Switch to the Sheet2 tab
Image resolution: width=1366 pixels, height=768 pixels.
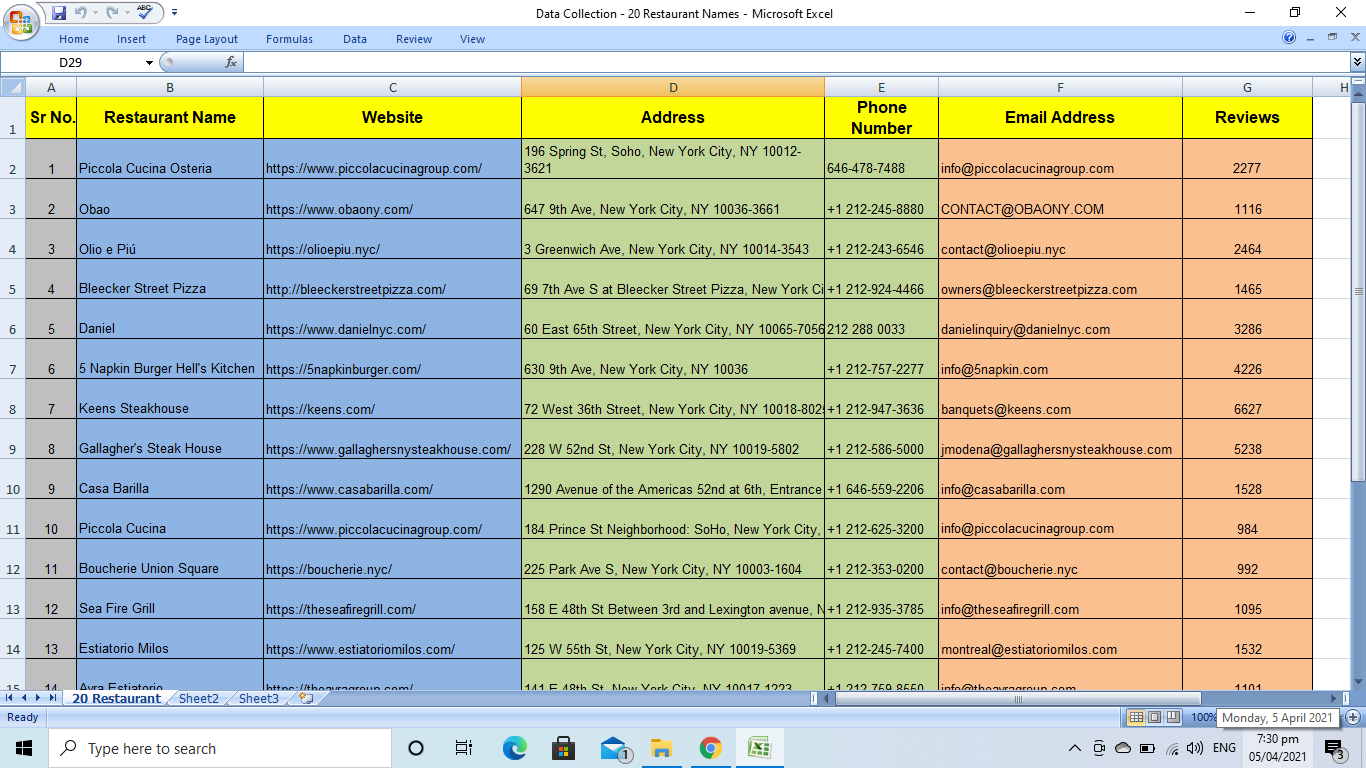click(198, 698)
